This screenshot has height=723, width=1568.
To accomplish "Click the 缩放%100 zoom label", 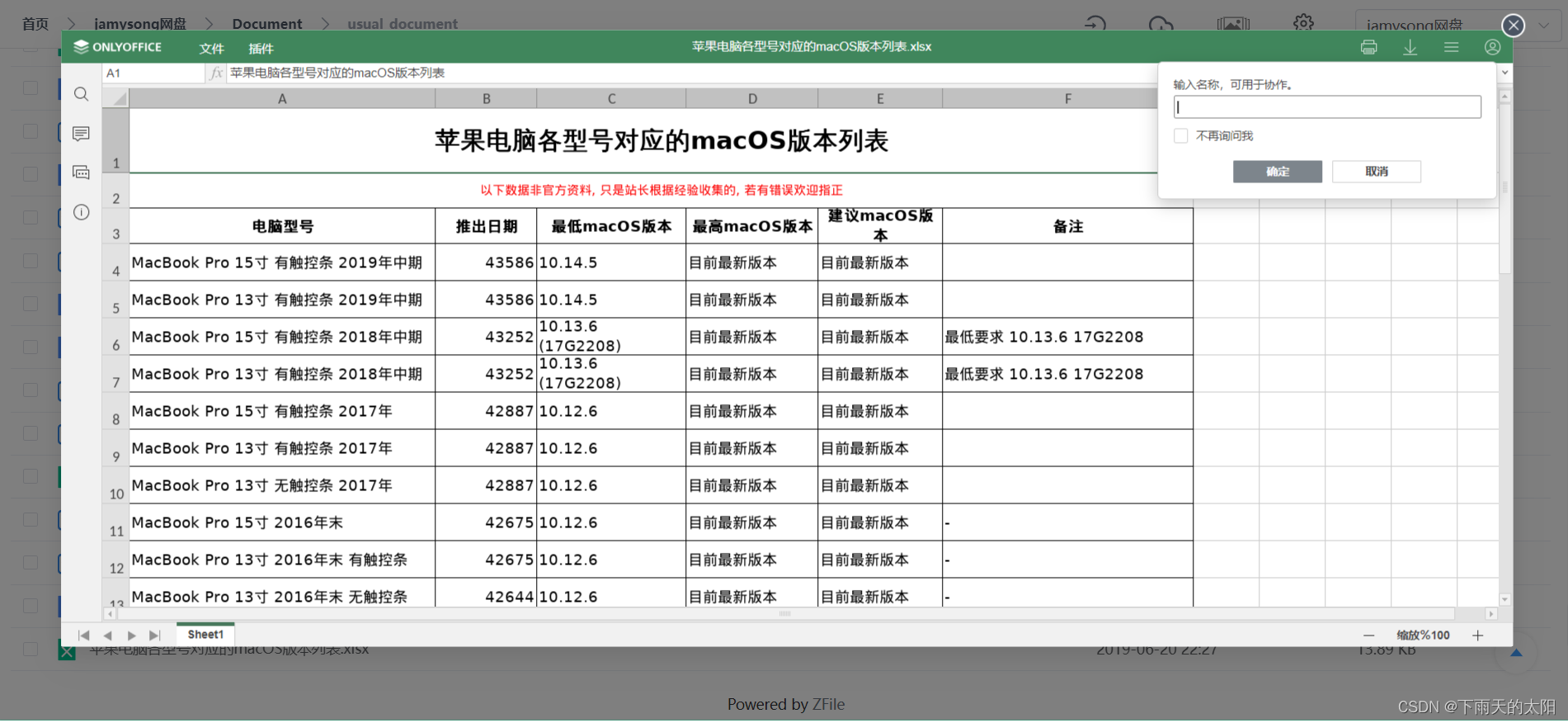I will click(x=1423, y=636).
